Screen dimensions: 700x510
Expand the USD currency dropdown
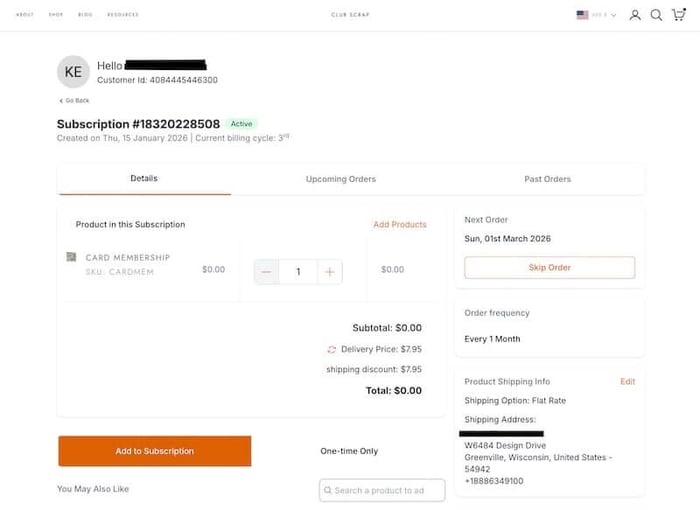click(604, 15)
